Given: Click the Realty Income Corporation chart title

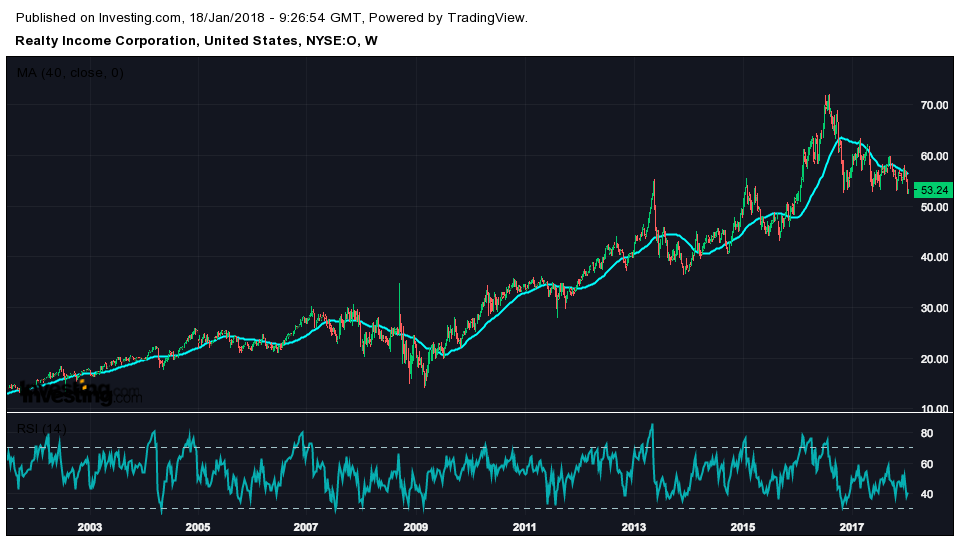Looking at the screenshot, I should 197,41.
